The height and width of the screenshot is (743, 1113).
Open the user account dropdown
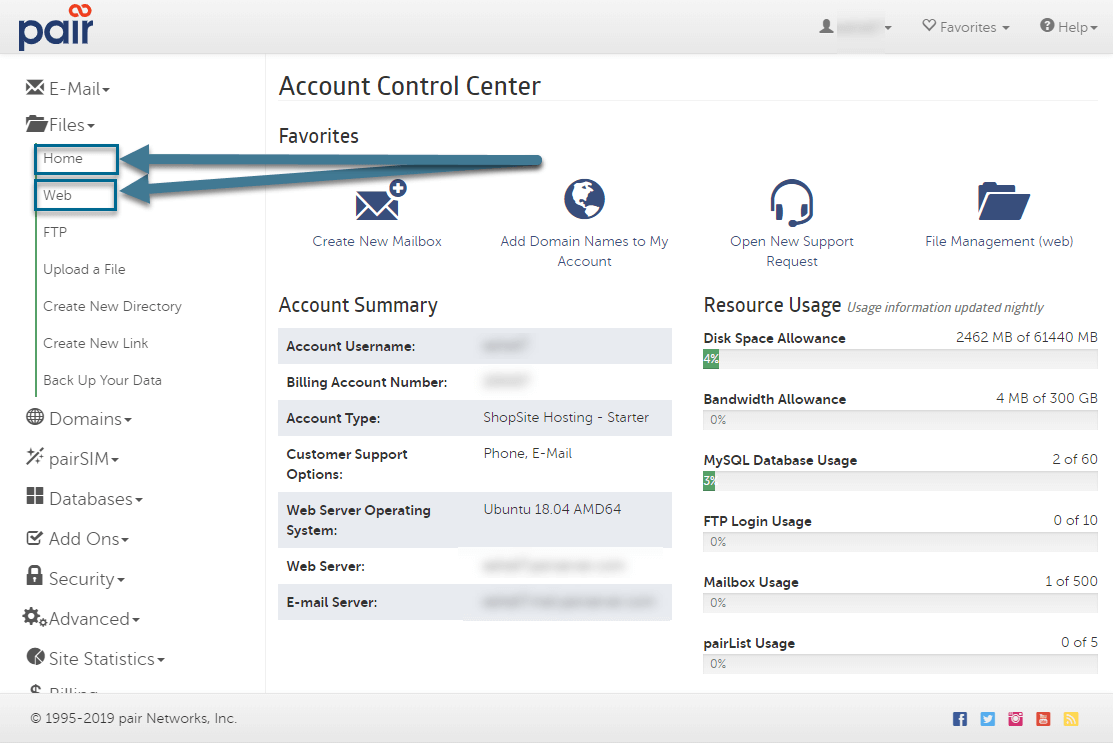click(855, 27)
